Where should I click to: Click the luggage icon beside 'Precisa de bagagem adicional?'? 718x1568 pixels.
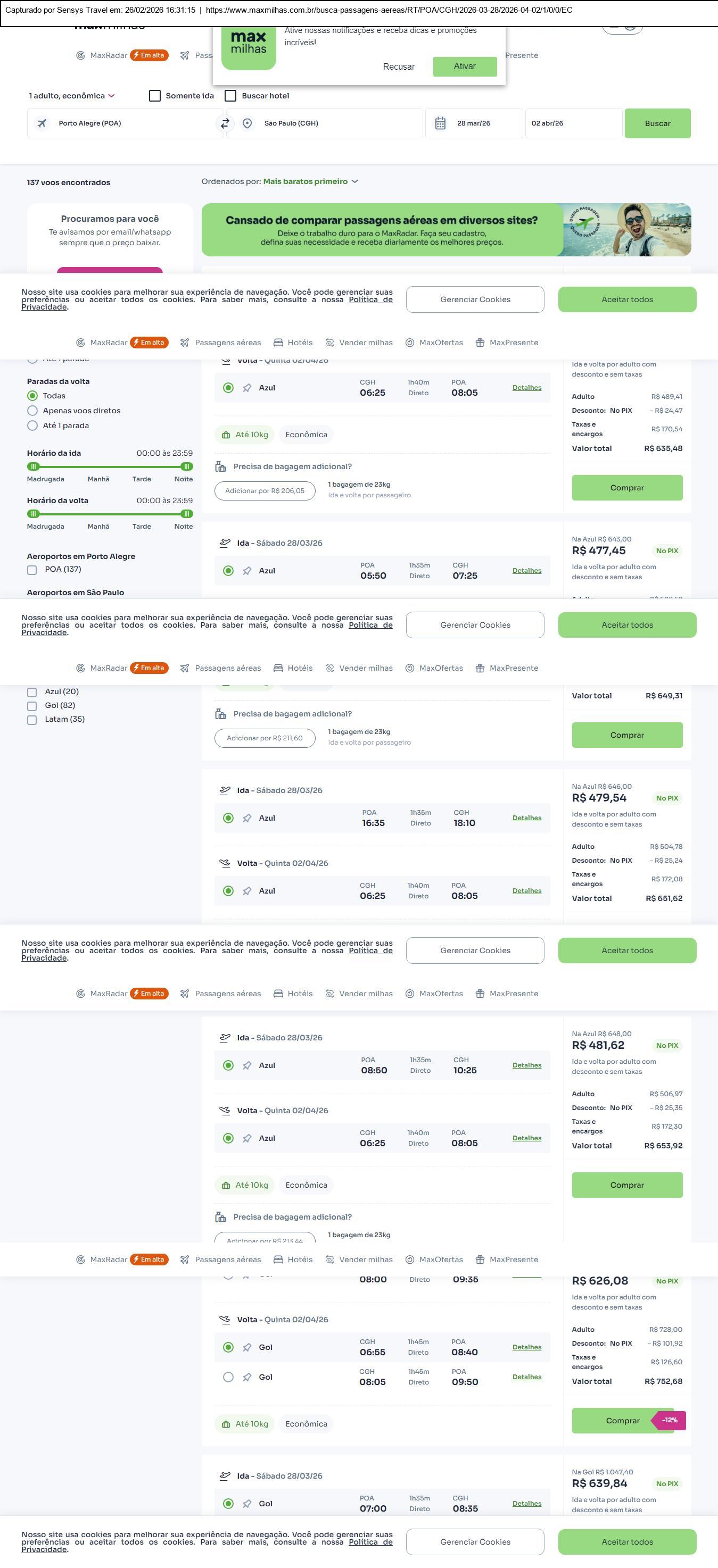(220, 467)
